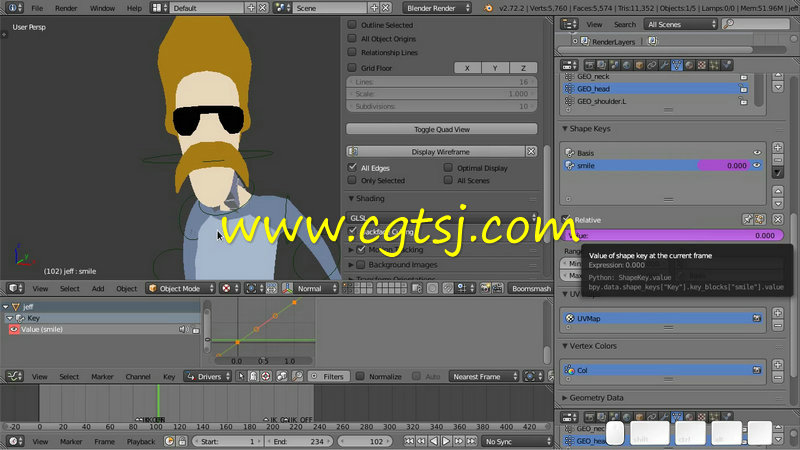Image resolution: width=800 pixels, height=450 pixels.
Task: Open the Playback menu in timeline
Action: (141, 441)
